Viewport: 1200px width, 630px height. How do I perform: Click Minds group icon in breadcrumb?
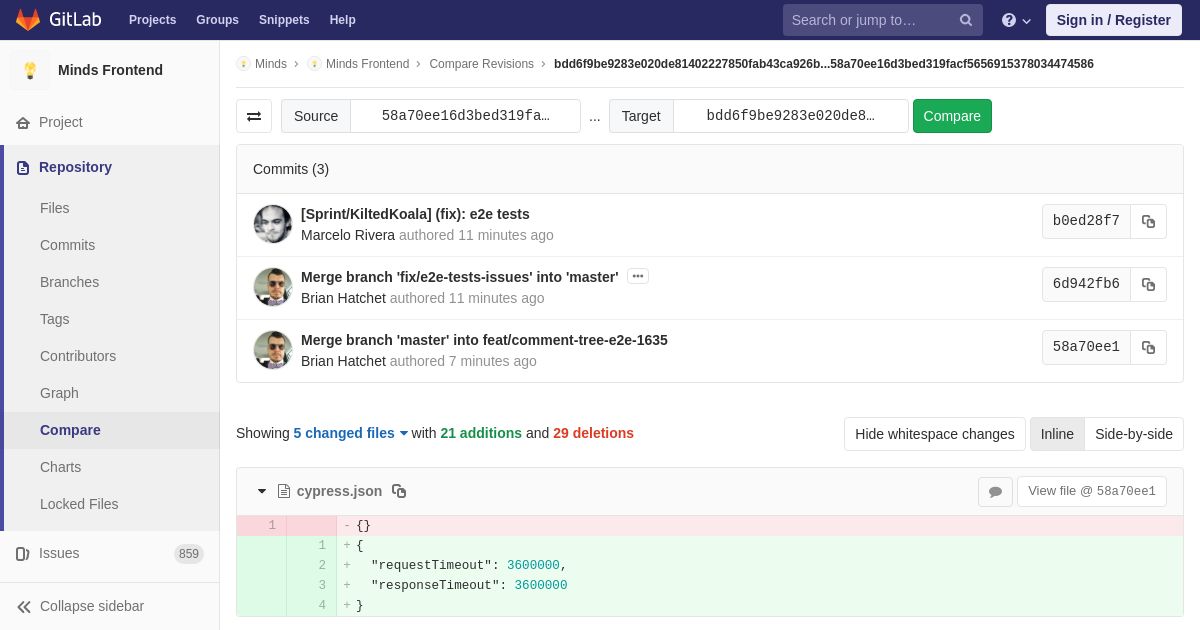coord(243,64)
